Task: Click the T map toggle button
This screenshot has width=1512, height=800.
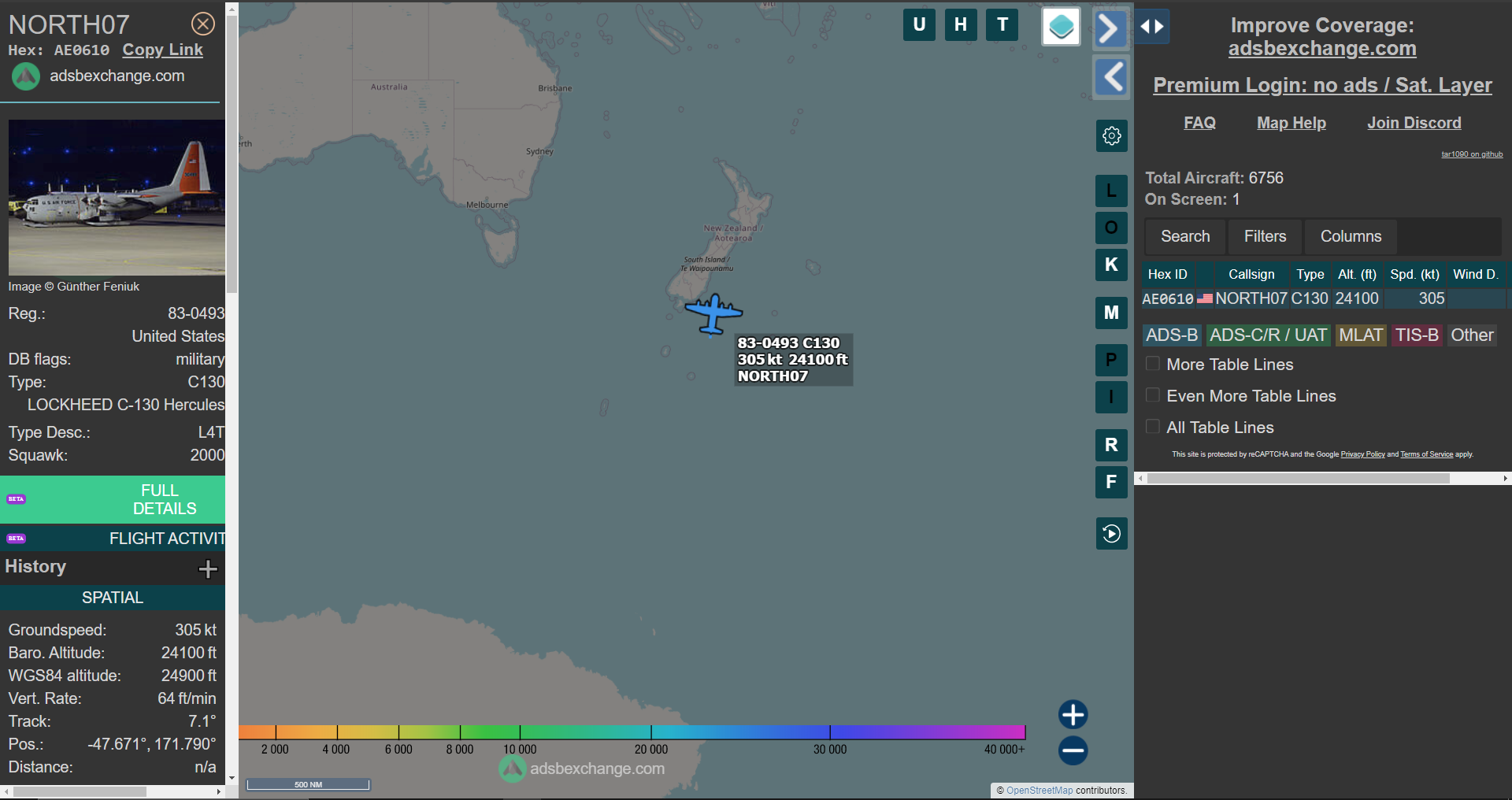Action: tap(1002, 24)
